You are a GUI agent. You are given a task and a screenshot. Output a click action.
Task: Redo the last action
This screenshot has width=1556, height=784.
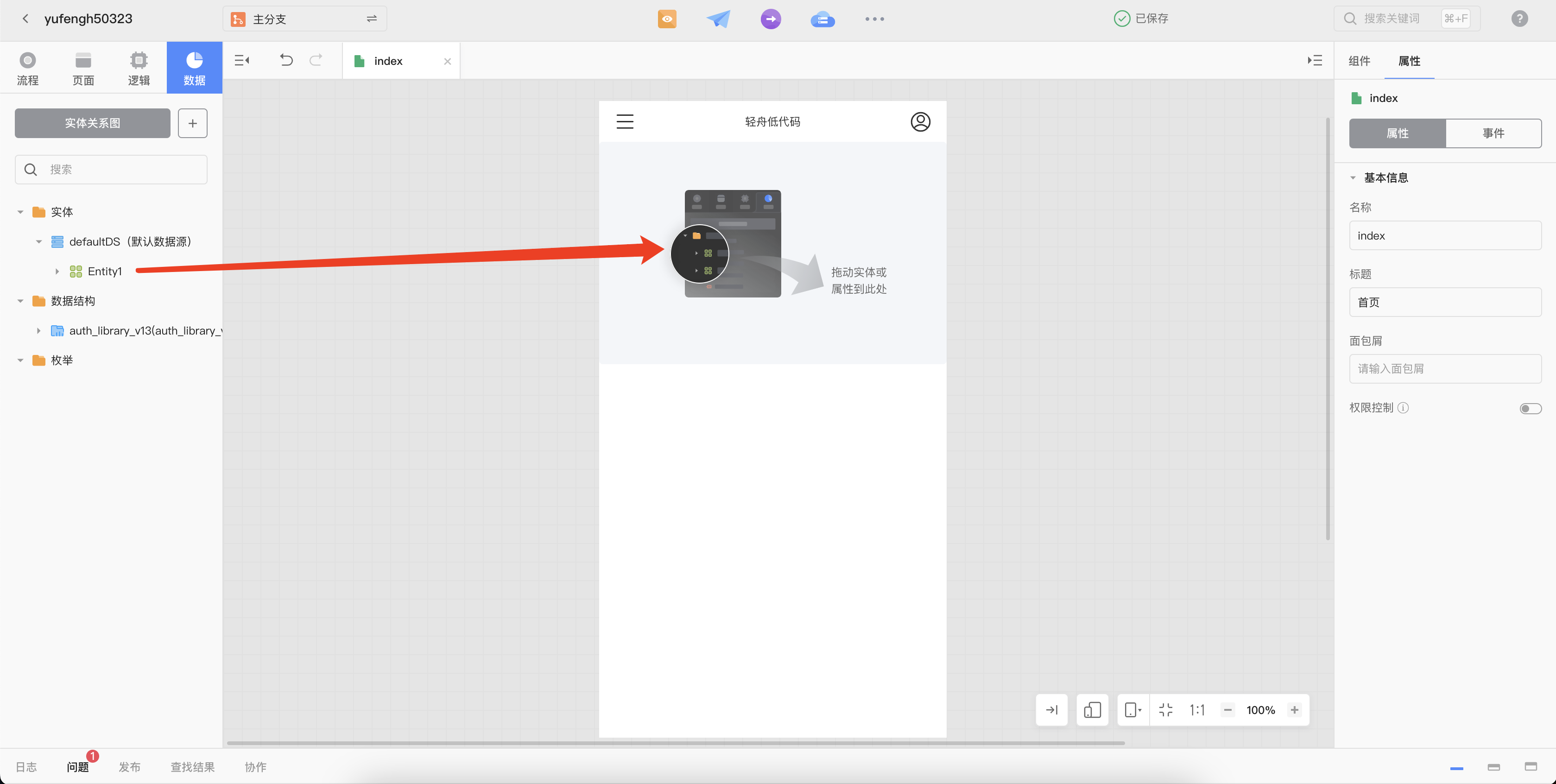click(316, 60)
